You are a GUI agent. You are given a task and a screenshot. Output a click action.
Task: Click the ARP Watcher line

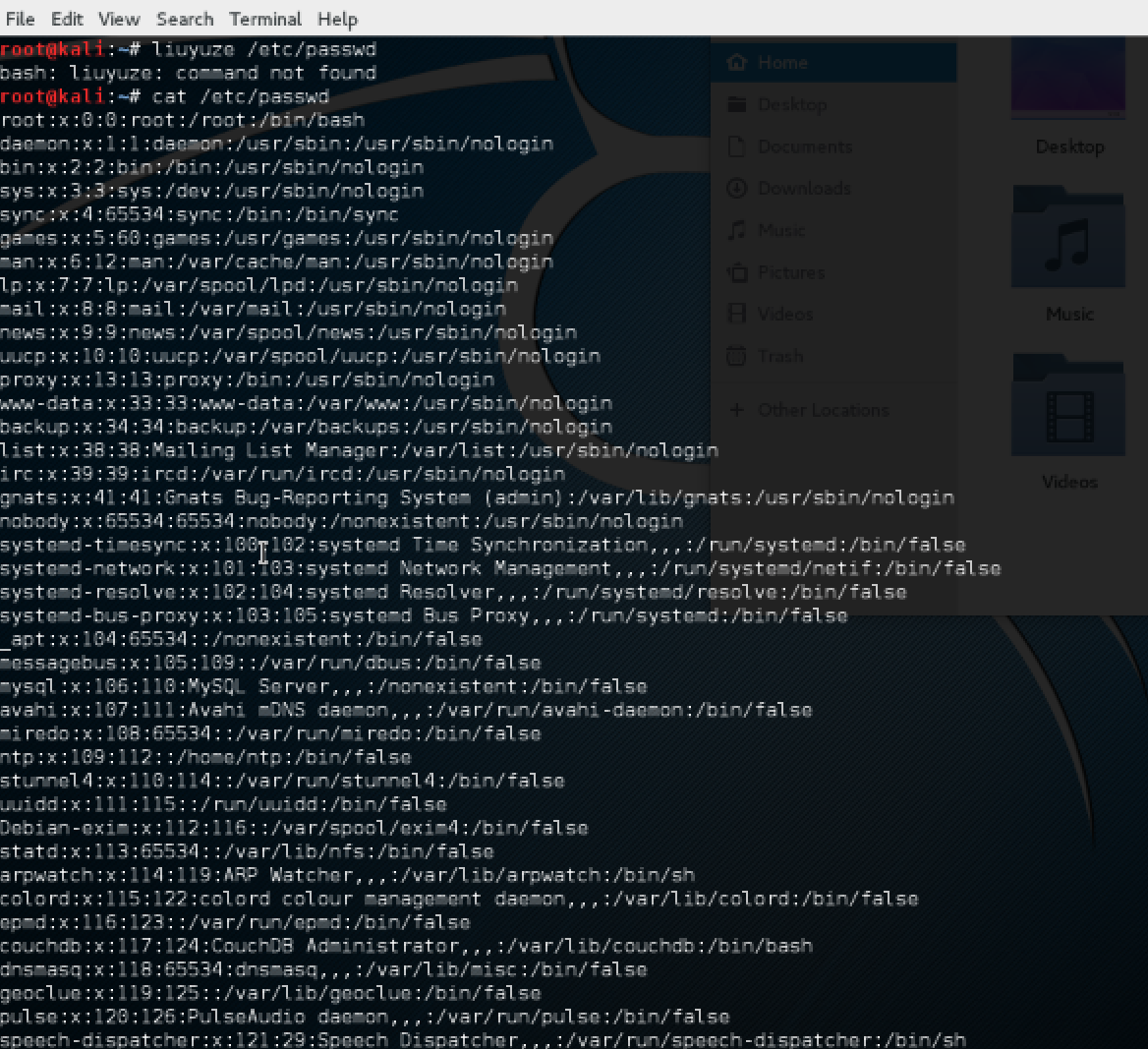point(348,875)
